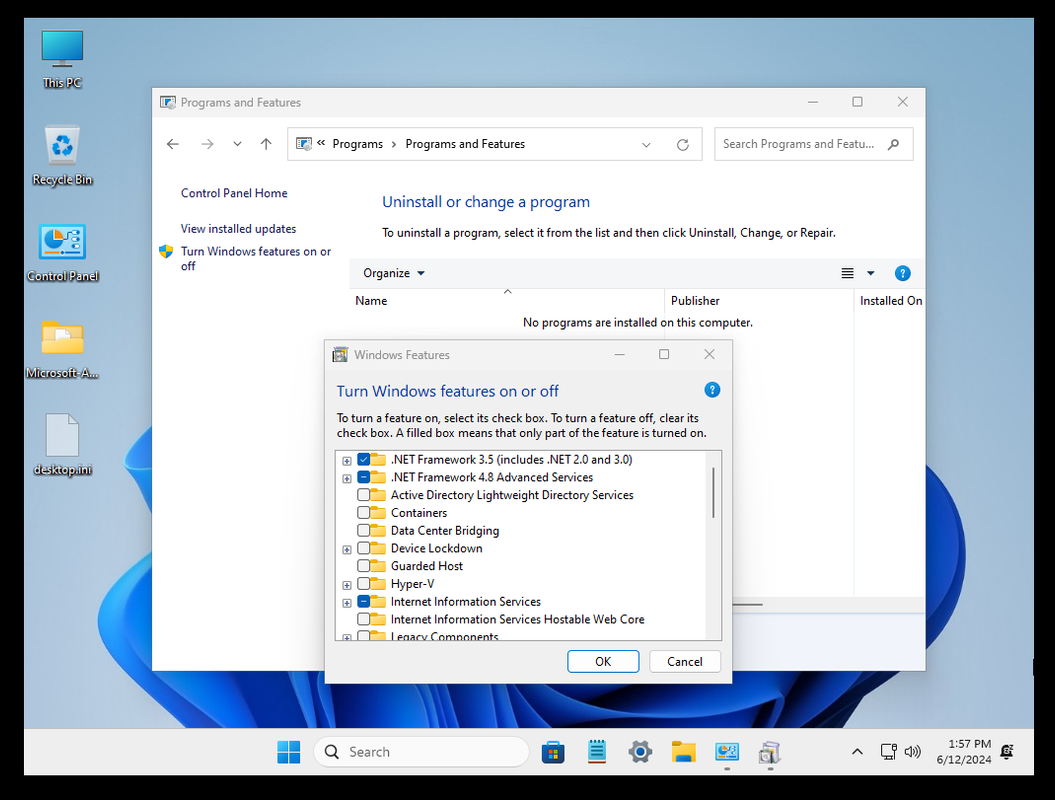This screenshot has width=1055, height=800.
Task: Open Microsoft Store from taskbar
Action: pos(552,752)
